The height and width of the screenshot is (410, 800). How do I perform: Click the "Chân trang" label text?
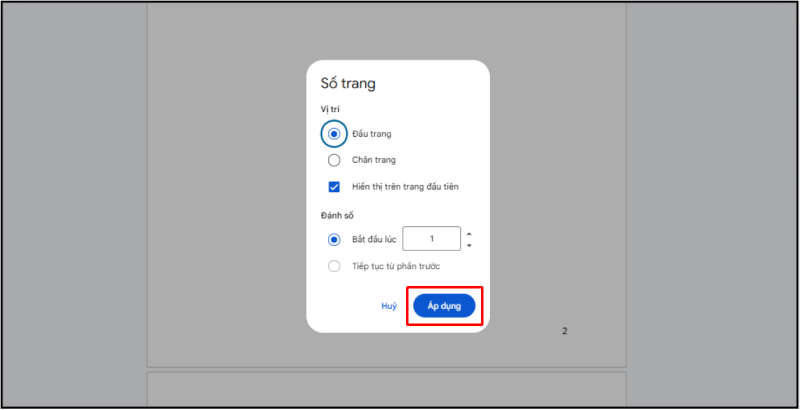pyautogui.click(x=374, y=159)
